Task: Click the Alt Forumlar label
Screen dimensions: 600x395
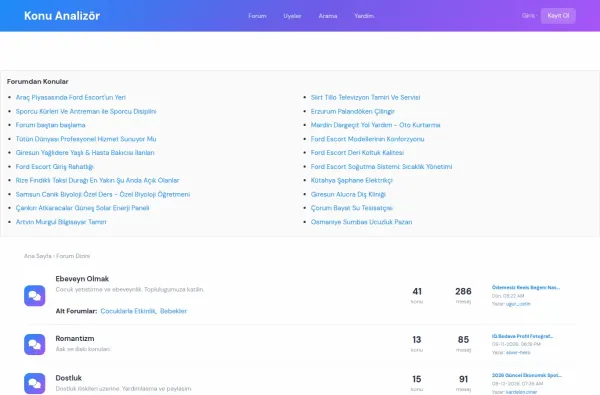Action: (x=76, y=311)
